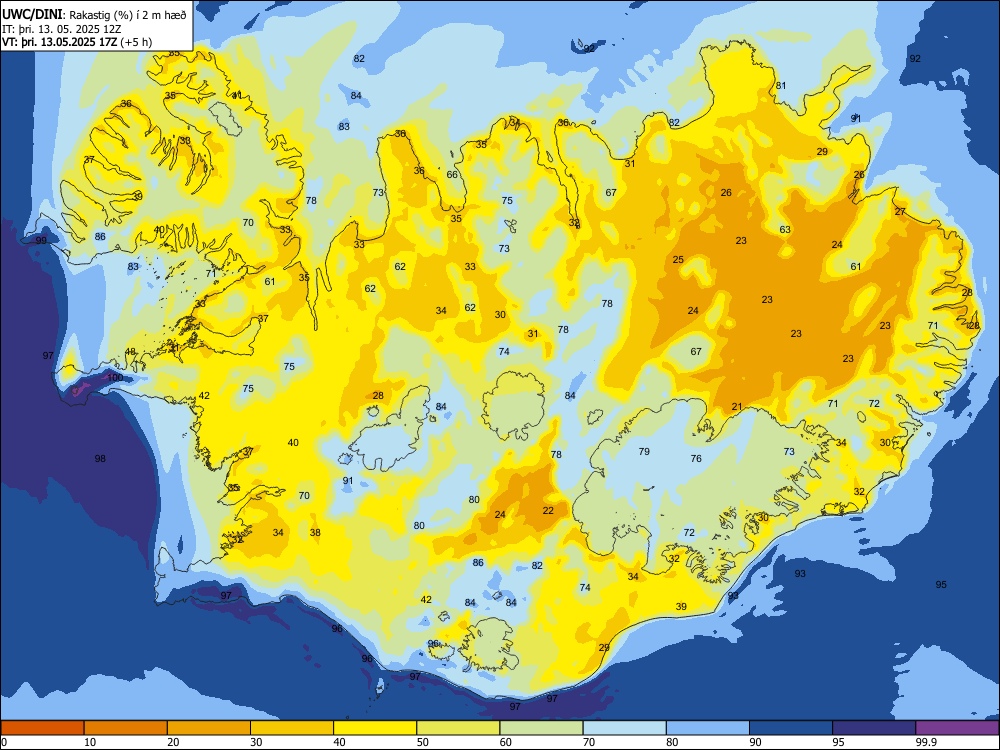This screenshot has height=750, width=1000.
Task: Click the '90' label on the legend
Action: pyautogui.click(x=755, y=742)
